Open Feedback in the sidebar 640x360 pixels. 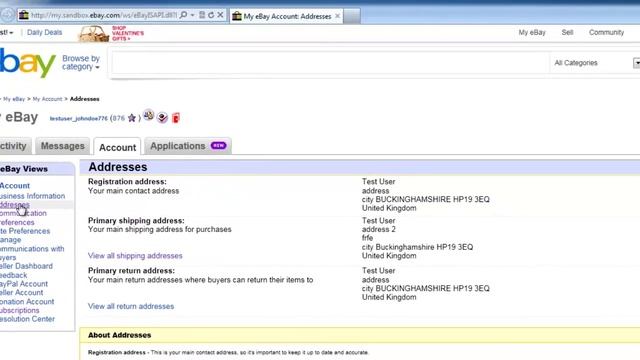(x=13, y=275)
